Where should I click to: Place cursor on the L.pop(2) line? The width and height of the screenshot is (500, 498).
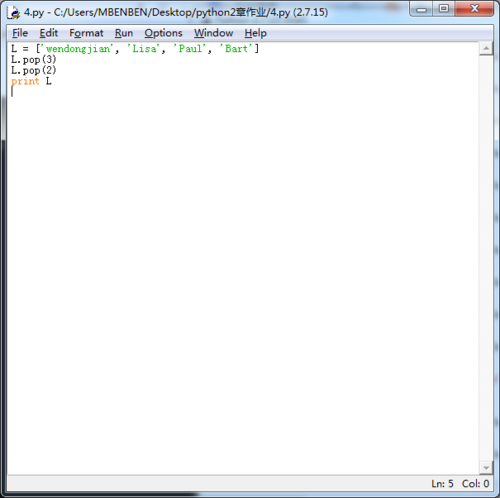pyautogui.click(x=34, y=71)
